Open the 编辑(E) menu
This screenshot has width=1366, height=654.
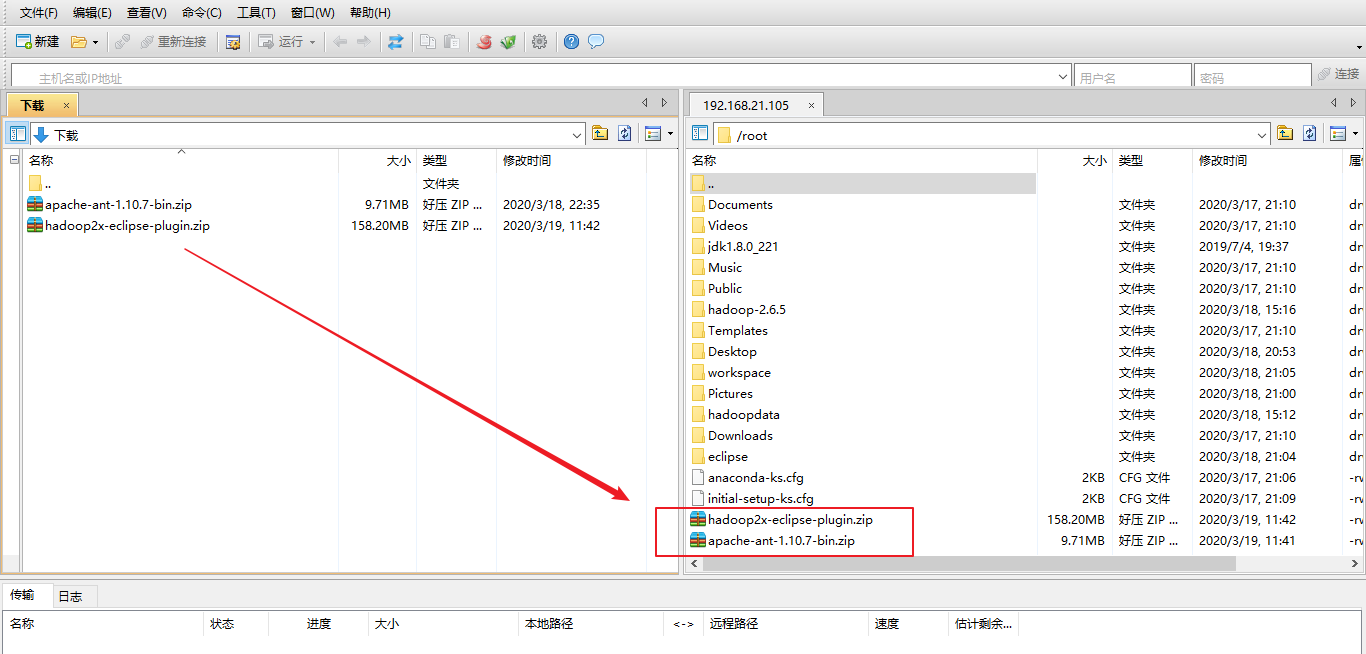click(92, 13)
